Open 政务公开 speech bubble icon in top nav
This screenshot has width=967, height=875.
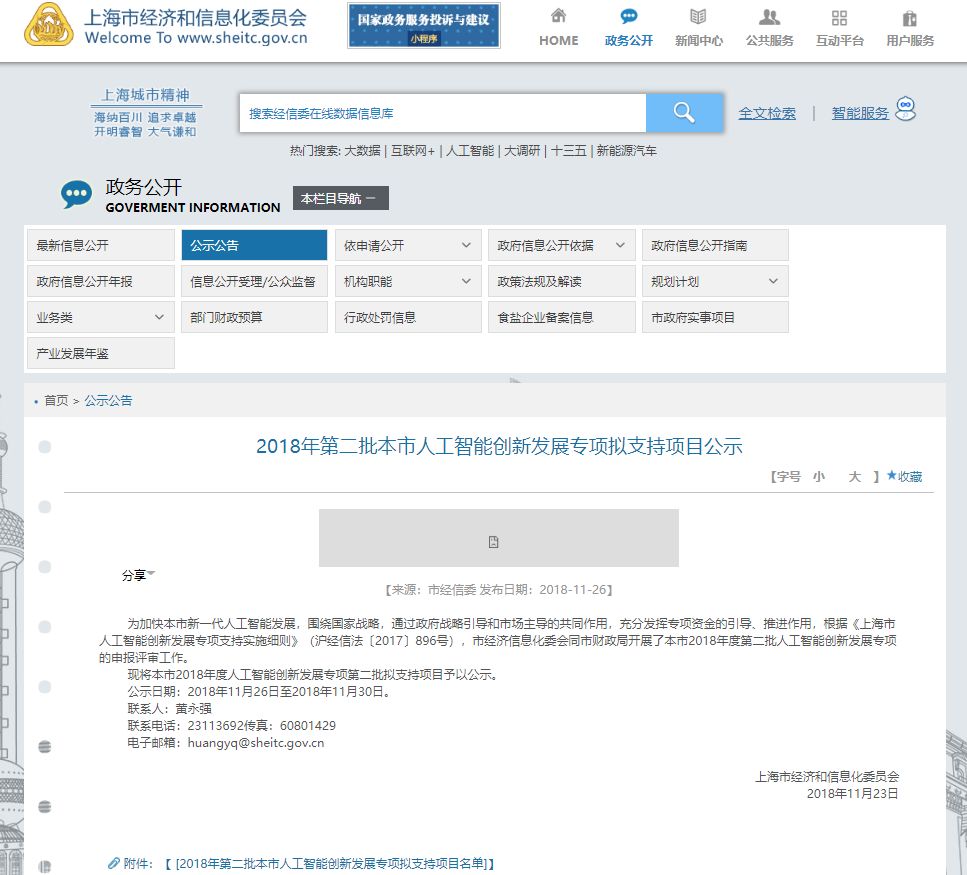click(x=628, y=17)
